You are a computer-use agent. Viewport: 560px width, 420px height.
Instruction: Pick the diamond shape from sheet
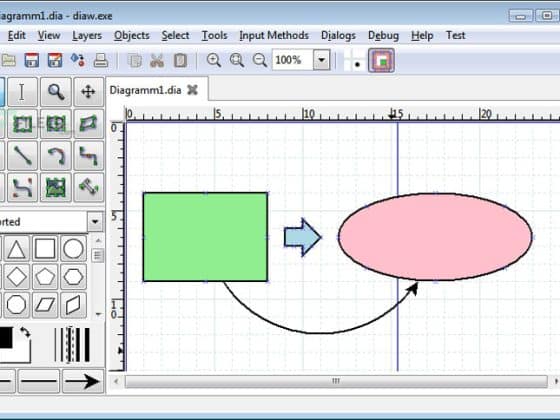(16, 276)
